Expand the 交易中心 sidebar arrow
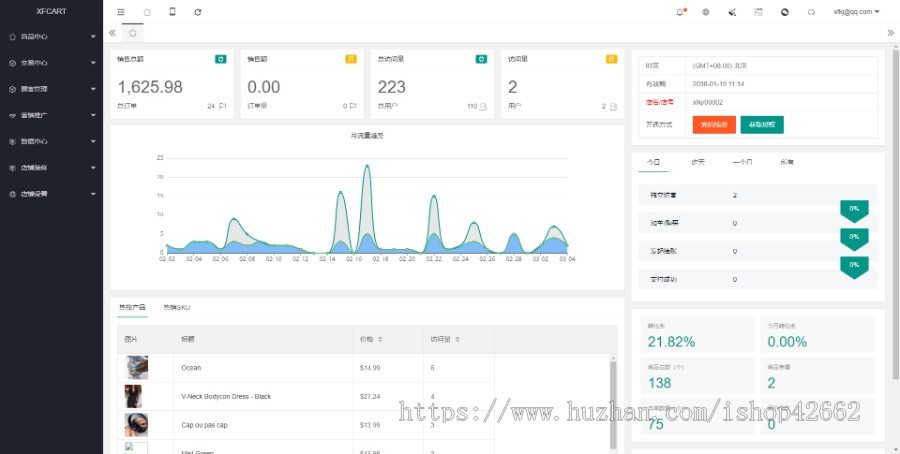Viewport: 900px width, 454px height. point(93,63)
